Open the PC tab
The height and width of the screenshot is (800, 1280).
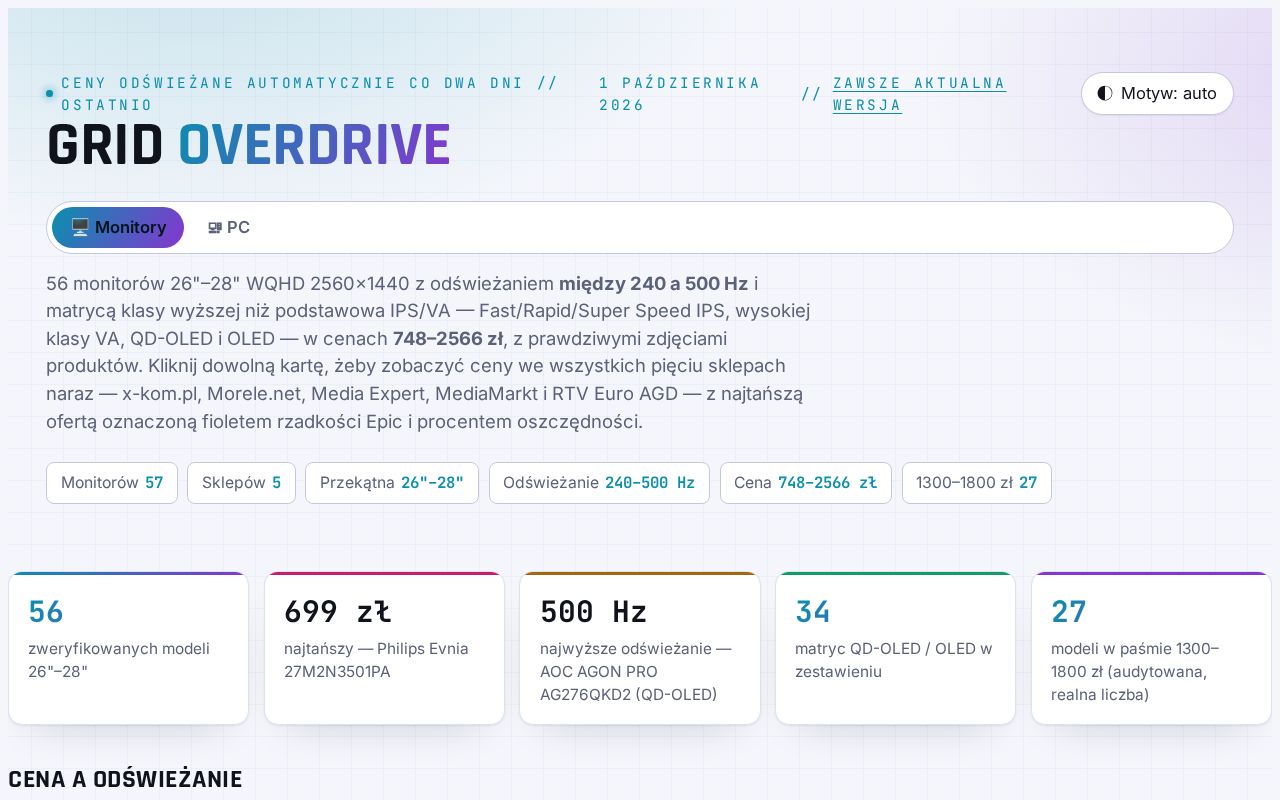pos(228,227)
